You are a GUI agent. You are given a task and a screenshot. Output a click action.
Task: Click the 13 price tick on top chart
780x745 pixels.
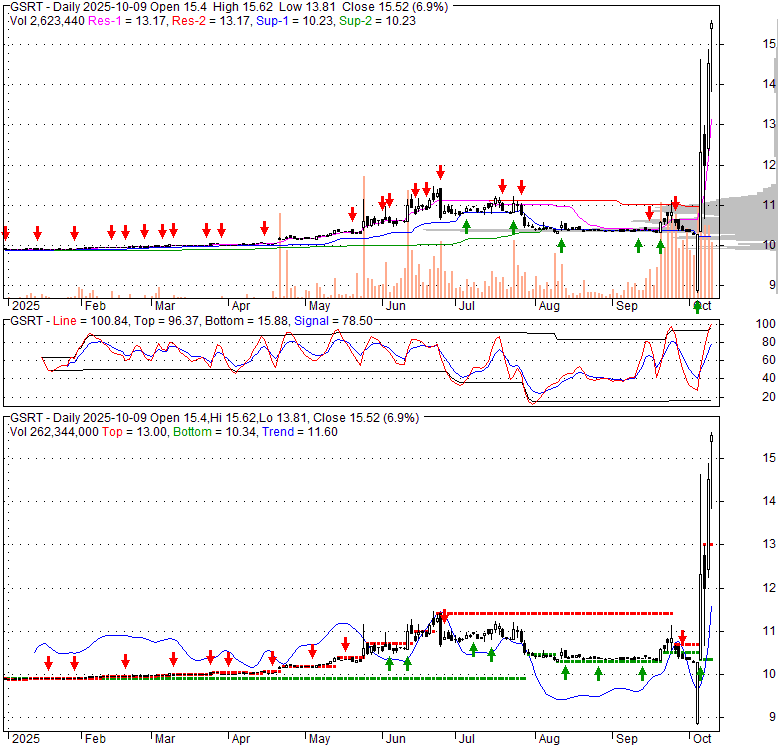pos(769,124)
